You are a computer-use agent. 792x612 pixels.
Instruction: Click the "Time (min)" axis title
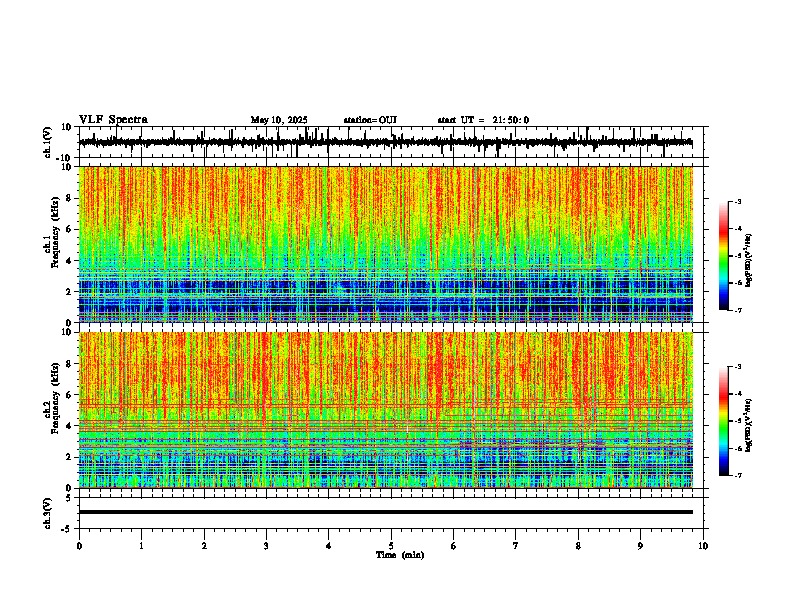(400, 555)
